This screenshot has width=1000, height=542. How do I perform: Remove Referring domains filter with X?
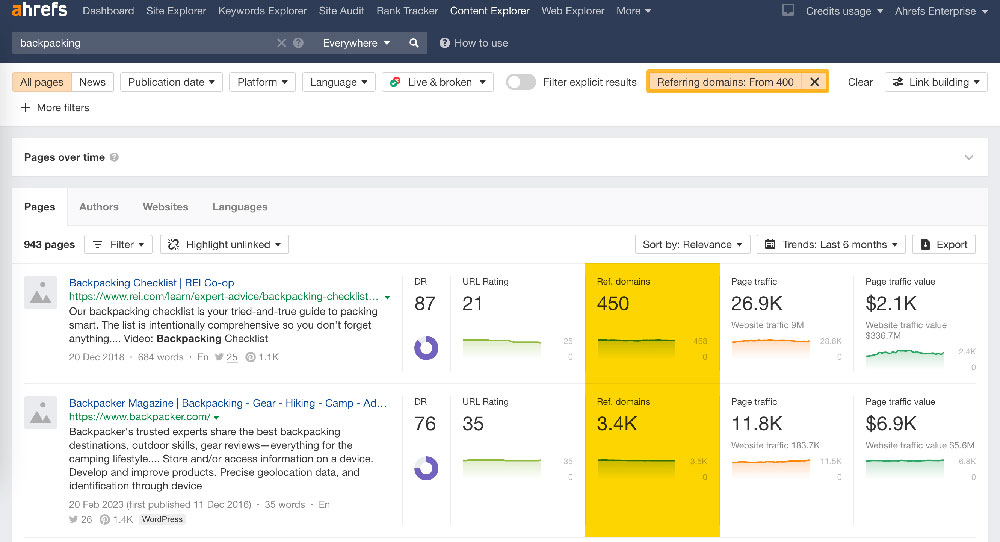[x=814, y=82]
